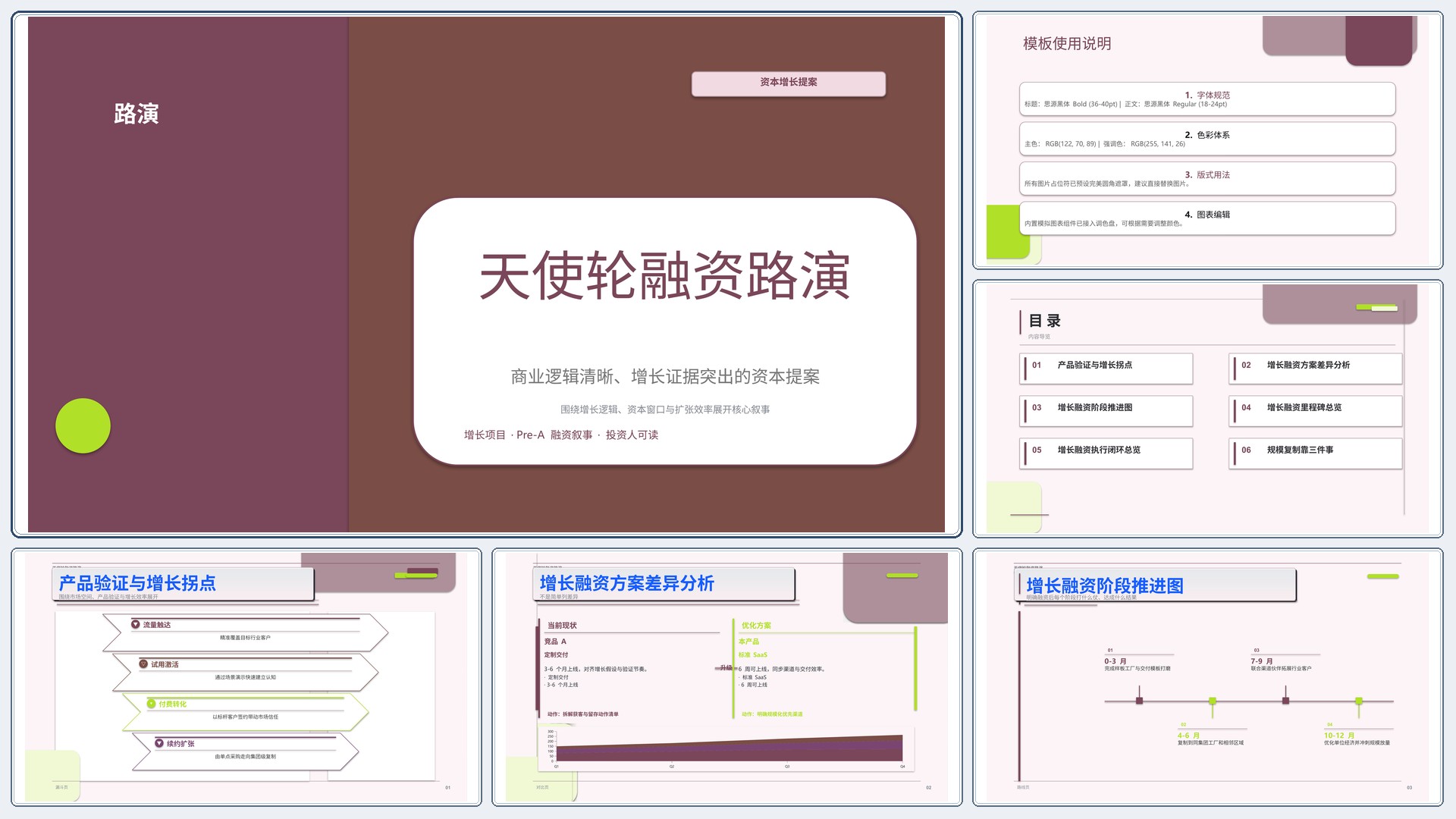Click the line 增长项目 · Pre-A 融资叙事 · 投资人可读

(x=561, y=435)
